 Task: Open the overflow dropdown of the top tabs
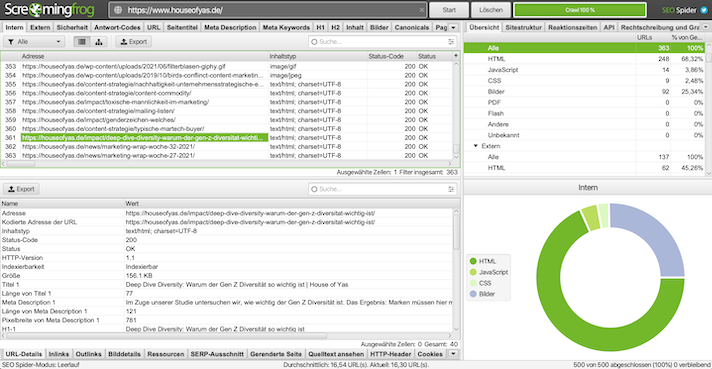453,27
